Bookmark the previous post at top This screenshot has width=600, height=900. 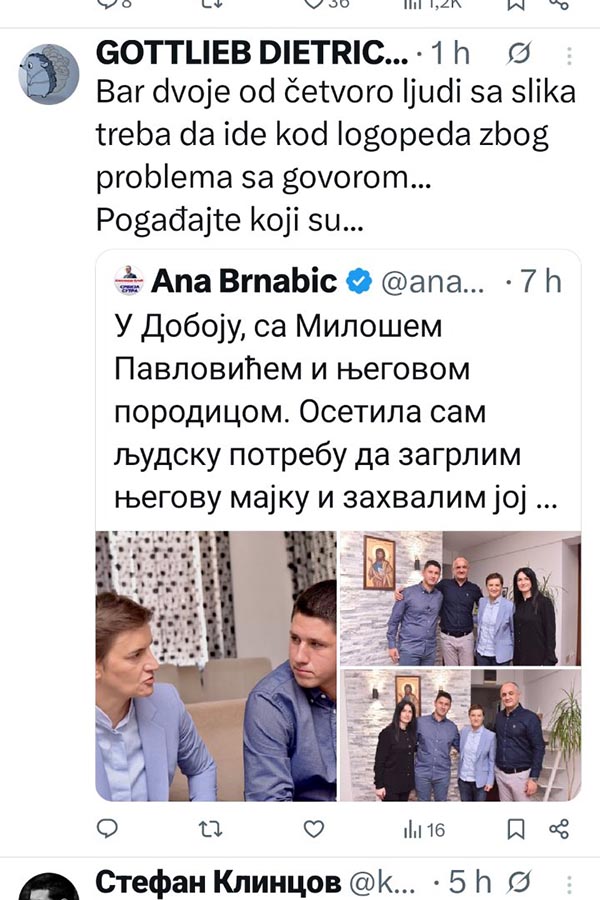click(516, 5)
